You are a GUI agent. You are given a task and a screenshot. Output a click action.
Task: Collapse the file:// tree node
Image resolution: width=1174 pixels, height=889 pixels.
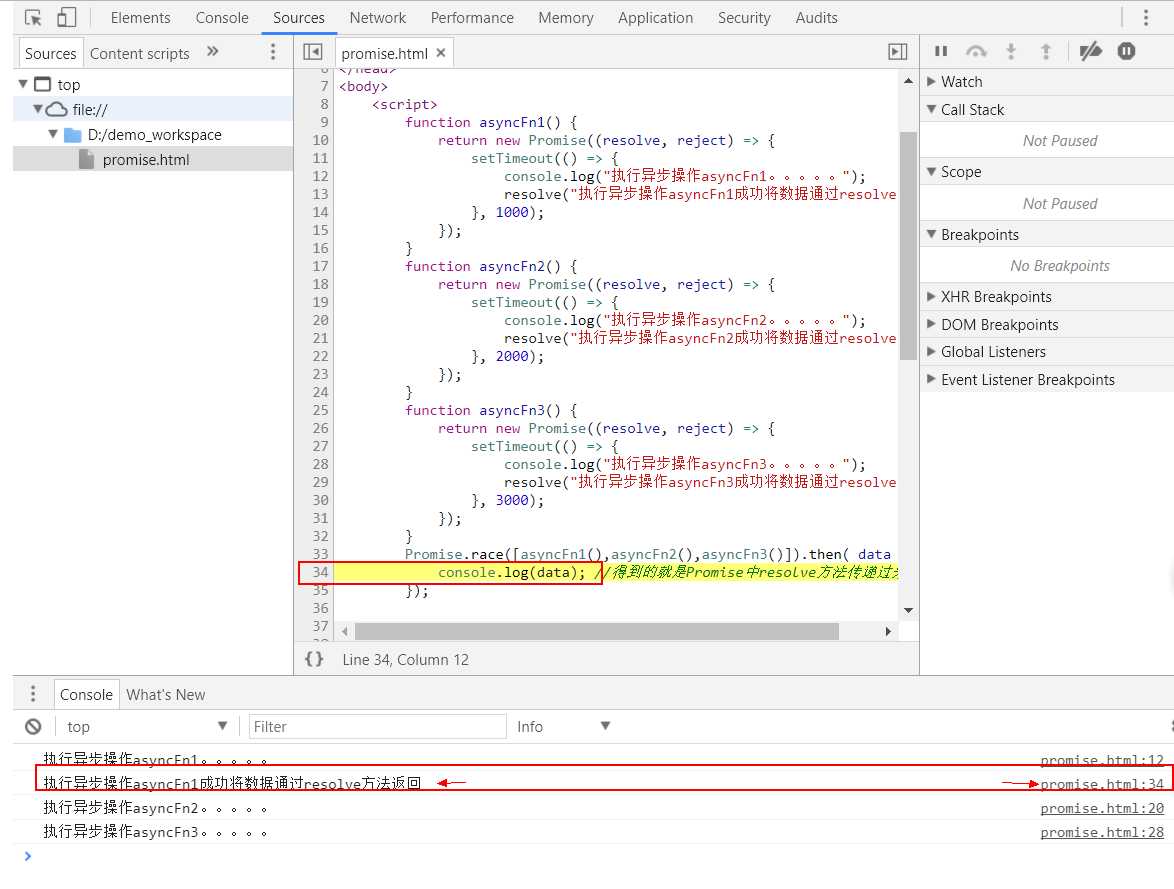pos(37,109)
